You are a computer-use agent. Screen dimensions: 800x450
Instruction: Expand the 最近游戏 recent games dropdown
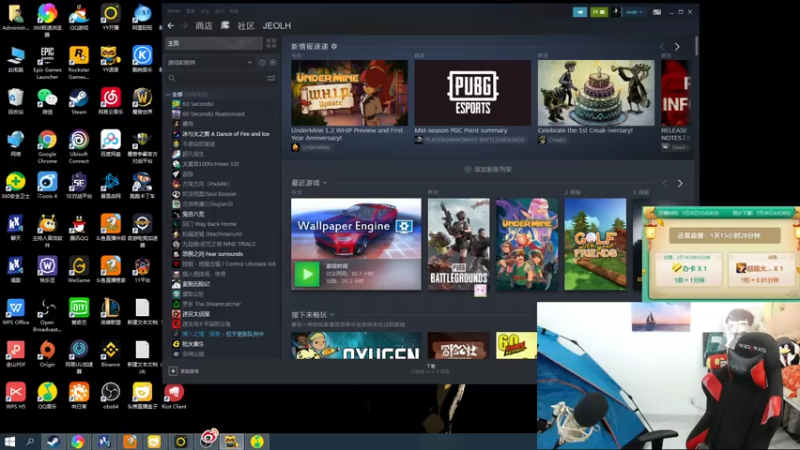325,183
